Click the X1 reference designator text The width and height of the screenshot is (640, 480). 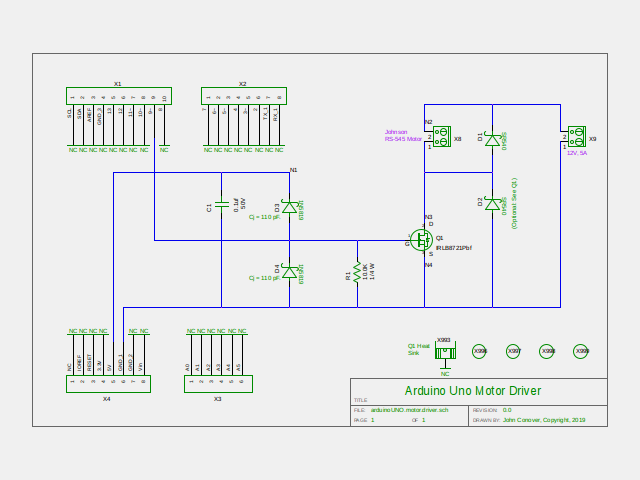point(118,84)
